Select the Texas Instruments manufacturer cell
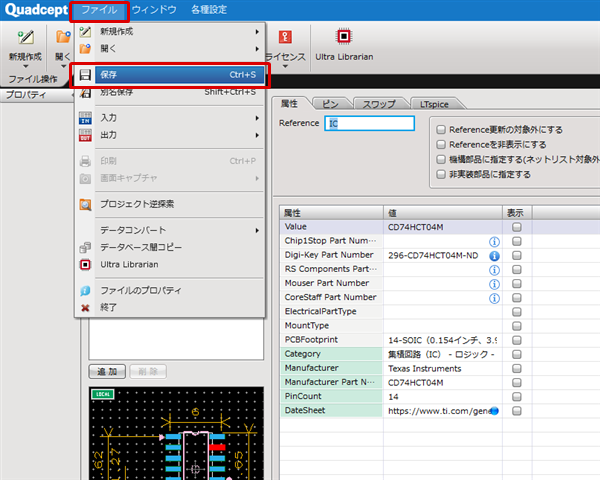Image resolution: width=600 pixels, height=480 pixels. [x=443, y=369]
